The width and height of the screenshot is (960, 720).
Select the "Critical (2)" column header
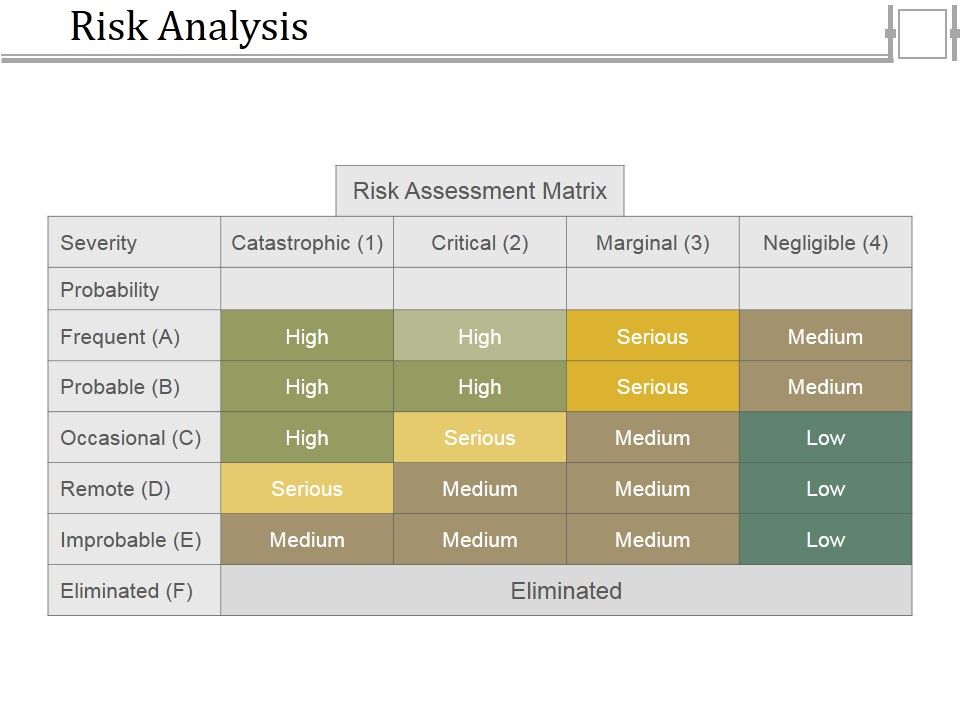pyautogui.click(x=480, y=242)
